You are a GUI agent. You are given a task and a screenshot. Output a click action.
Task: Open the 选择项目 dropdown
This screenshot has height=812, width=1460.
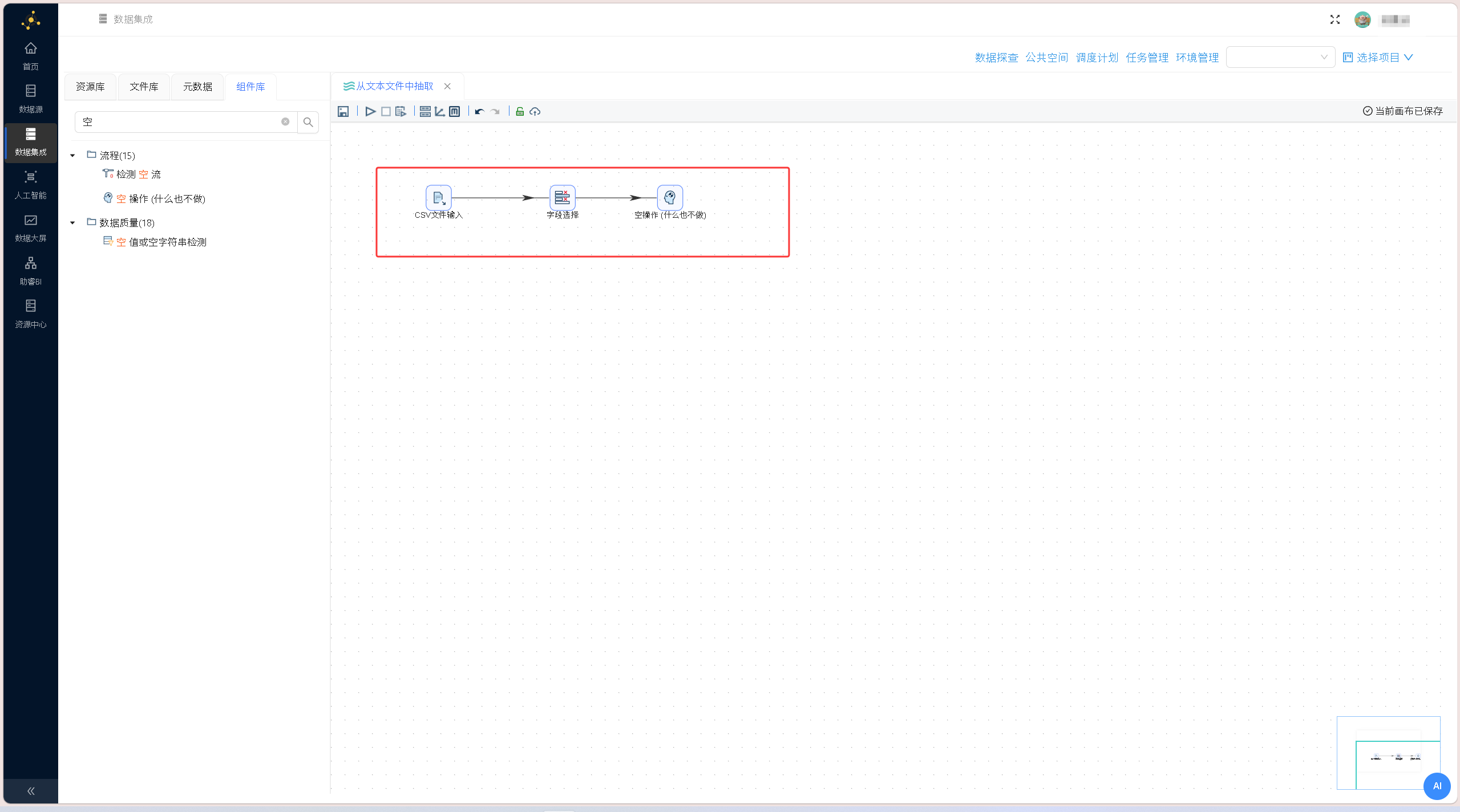[1377, 57]
